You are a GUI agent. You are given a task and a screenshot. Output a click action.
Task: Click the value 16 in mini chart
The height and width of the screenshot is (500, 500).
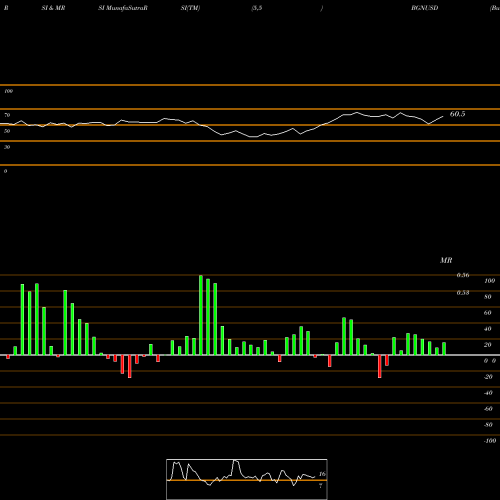coord(322,474)
